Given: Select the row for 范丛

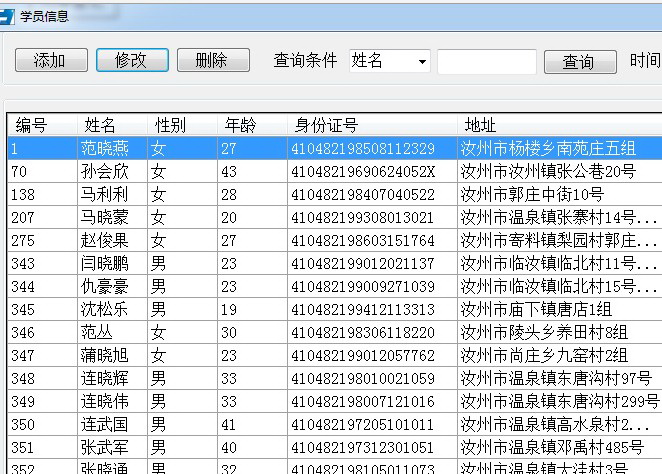Looking at the screenshot, I should [335, 332].
